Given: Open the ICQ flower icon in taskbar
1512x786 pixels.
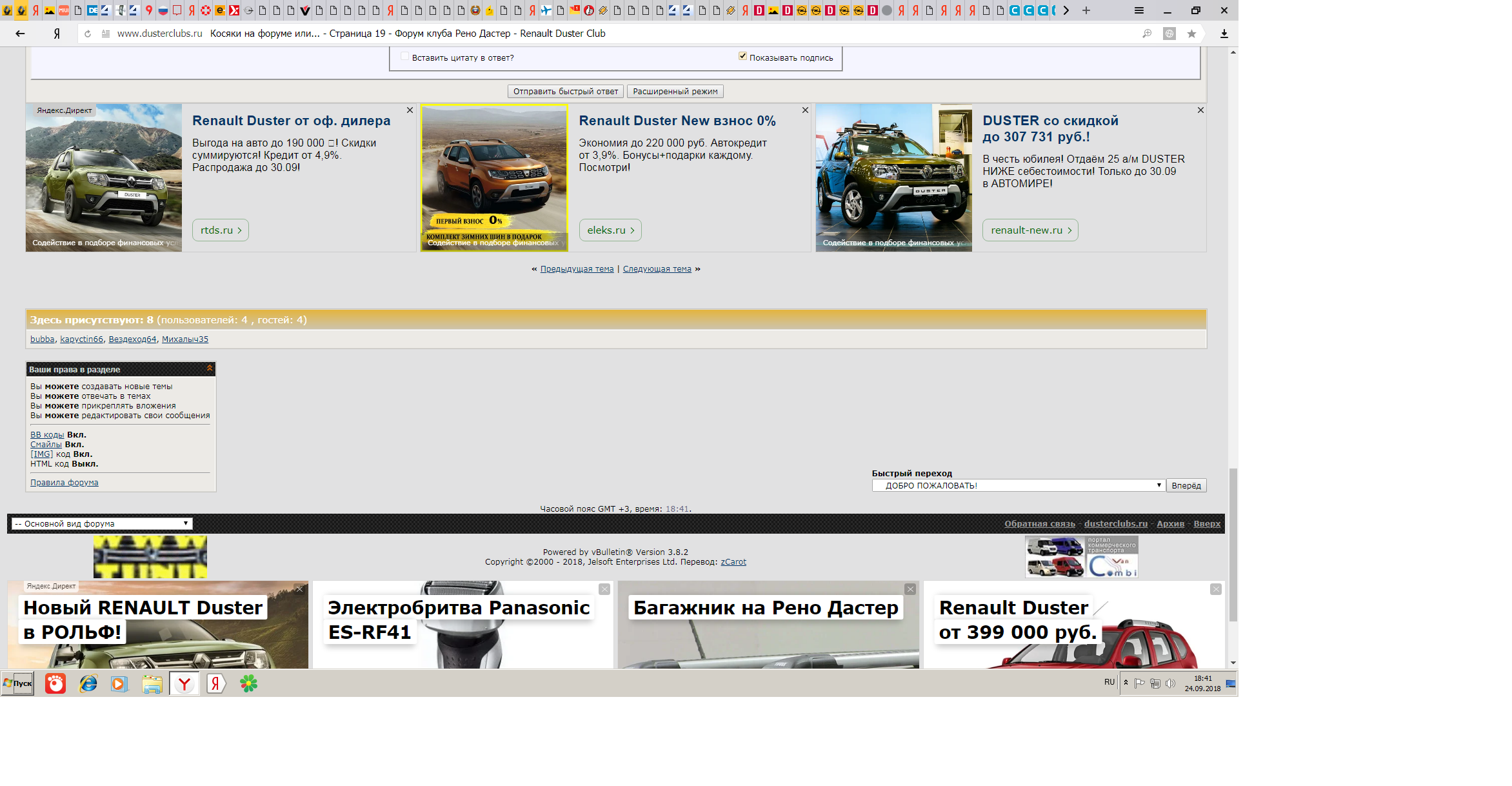Looking at the screenshot, I should point(248,683).
